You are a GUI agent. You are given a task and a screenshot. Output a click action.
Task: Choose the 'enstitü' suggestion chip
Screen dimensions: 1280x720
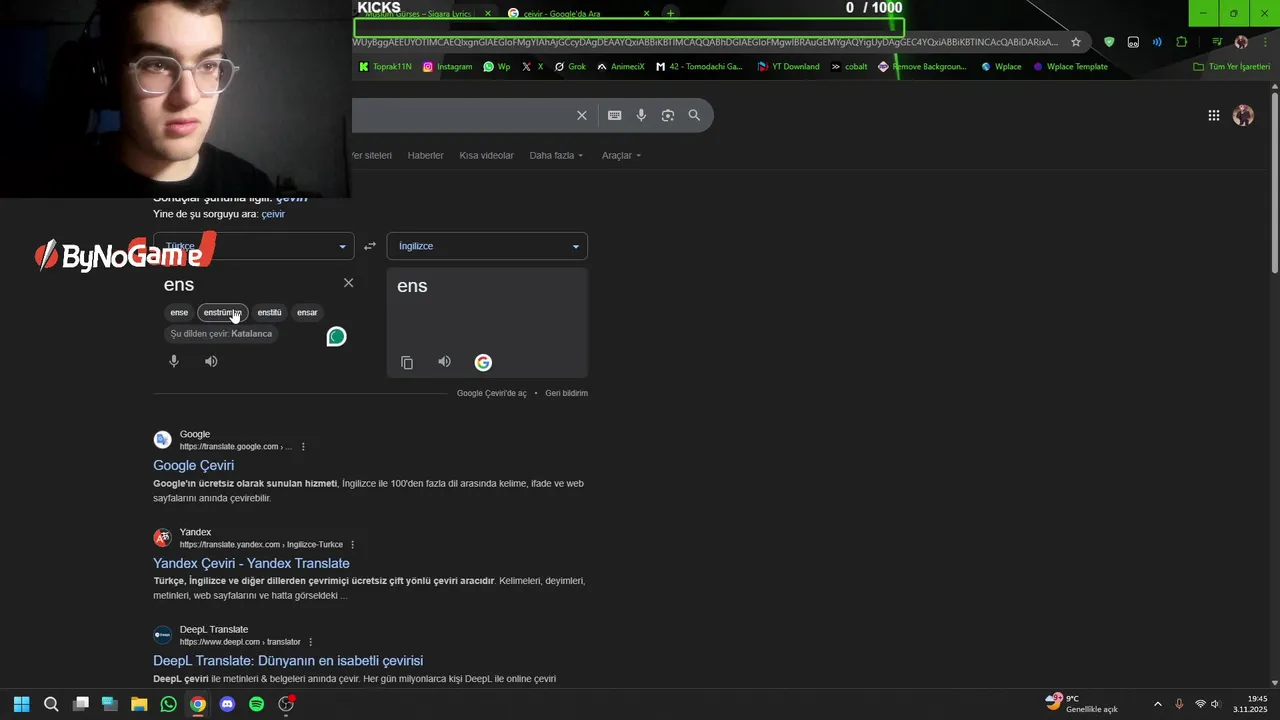coord(269,312)
